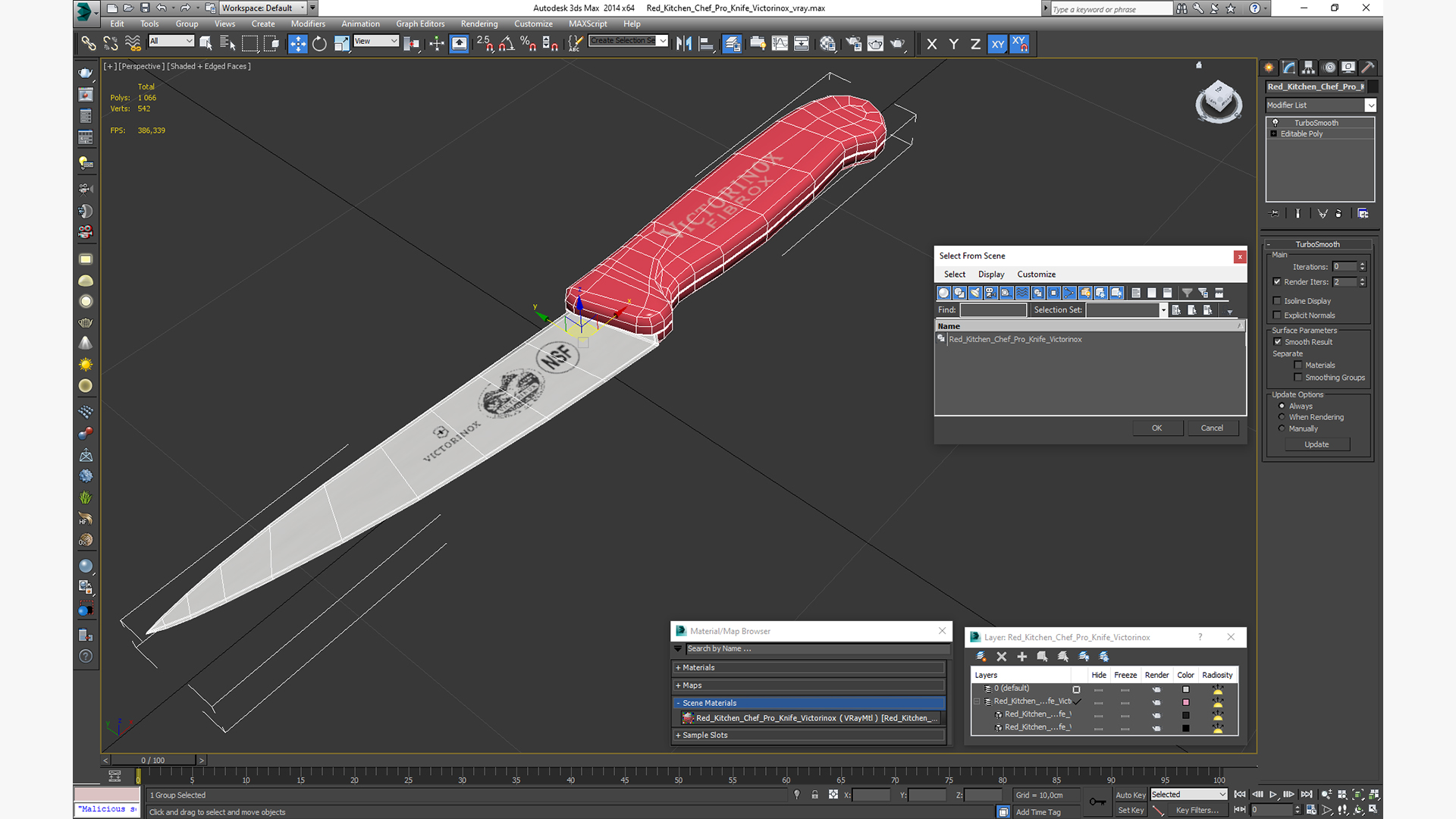
Task: Click the Auto Key button
Action: (x=1131, y=795)
